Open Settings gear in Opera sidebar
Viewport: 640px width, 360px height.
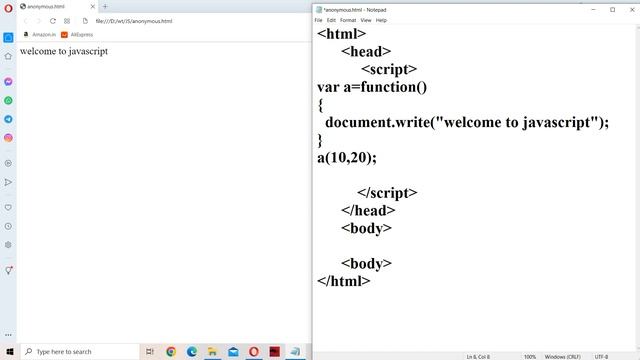coord(8,245)
